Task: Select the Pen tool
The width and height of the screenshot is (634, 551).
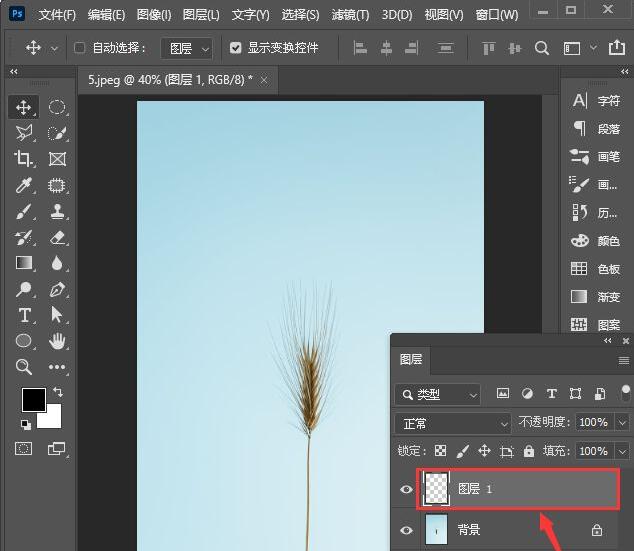Action: 57,289
